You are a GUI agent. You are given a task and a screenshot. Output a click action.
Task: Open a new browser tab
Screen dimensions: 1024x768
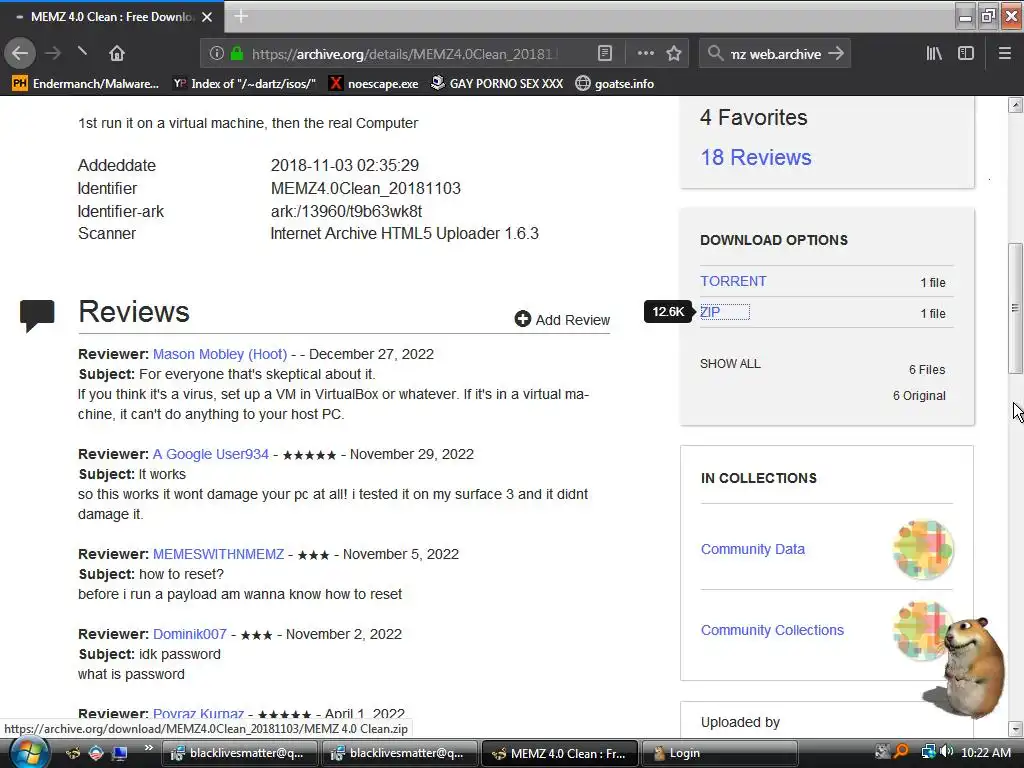(x=241, y=16)
